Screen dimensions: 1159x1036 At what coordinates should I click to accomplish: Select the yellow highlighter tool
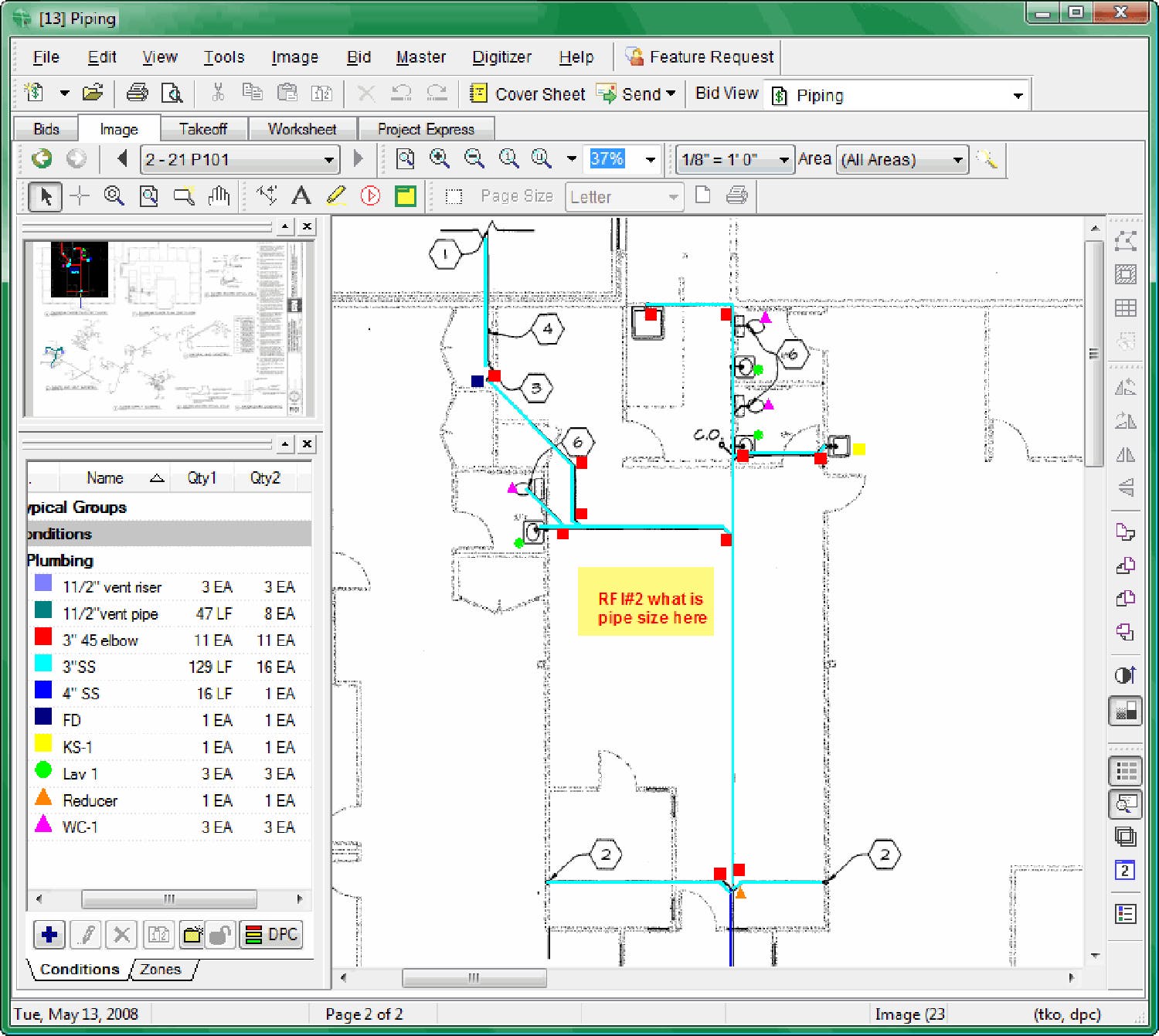click(336, 196)
